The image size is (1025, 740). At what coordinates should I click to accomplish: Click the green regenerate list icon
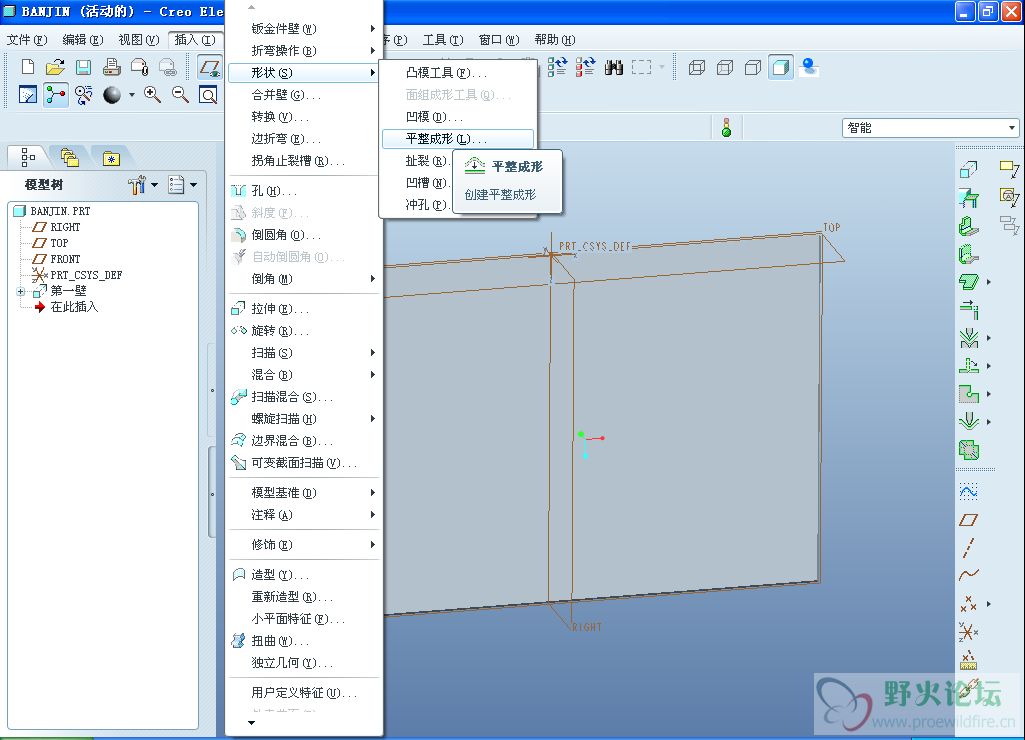click(x=557, y=67)
